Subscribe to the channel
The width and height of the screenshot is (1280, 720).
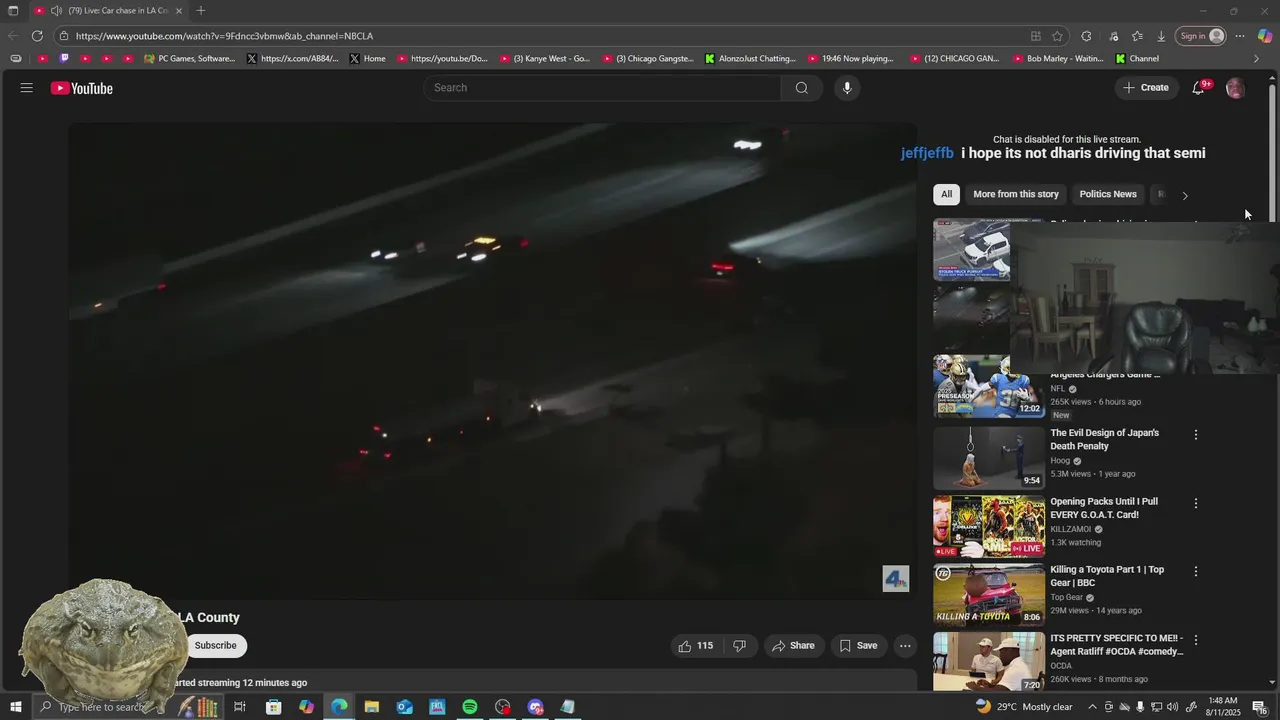pos(216,646)
